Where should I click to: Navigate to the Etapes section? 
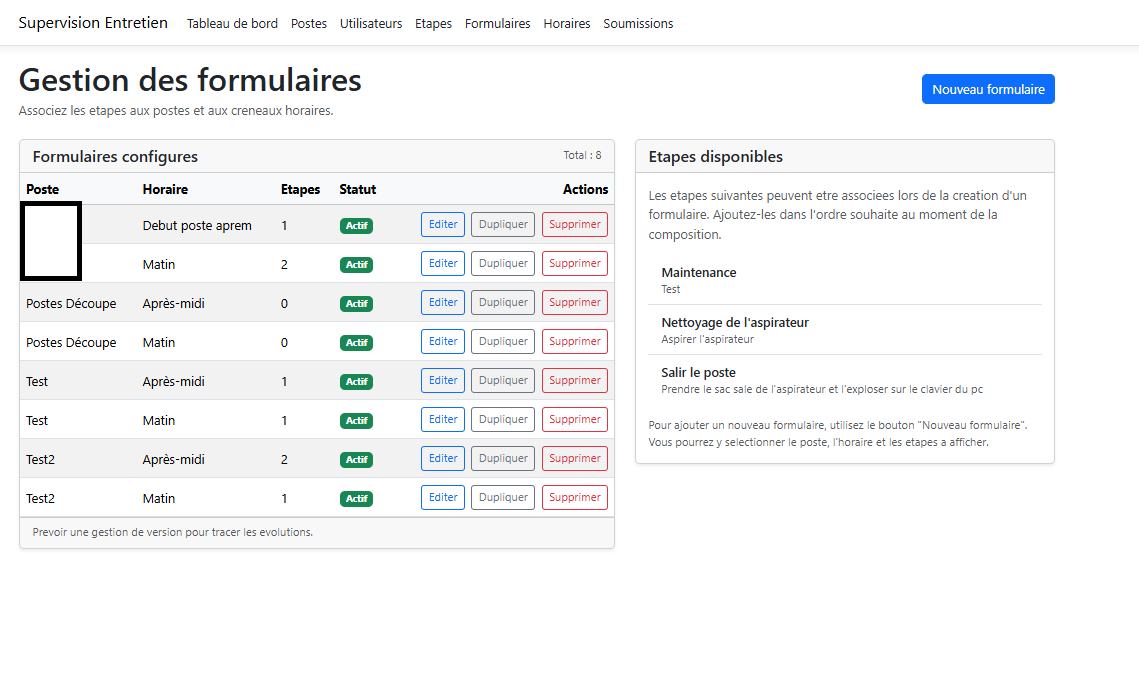433,23
